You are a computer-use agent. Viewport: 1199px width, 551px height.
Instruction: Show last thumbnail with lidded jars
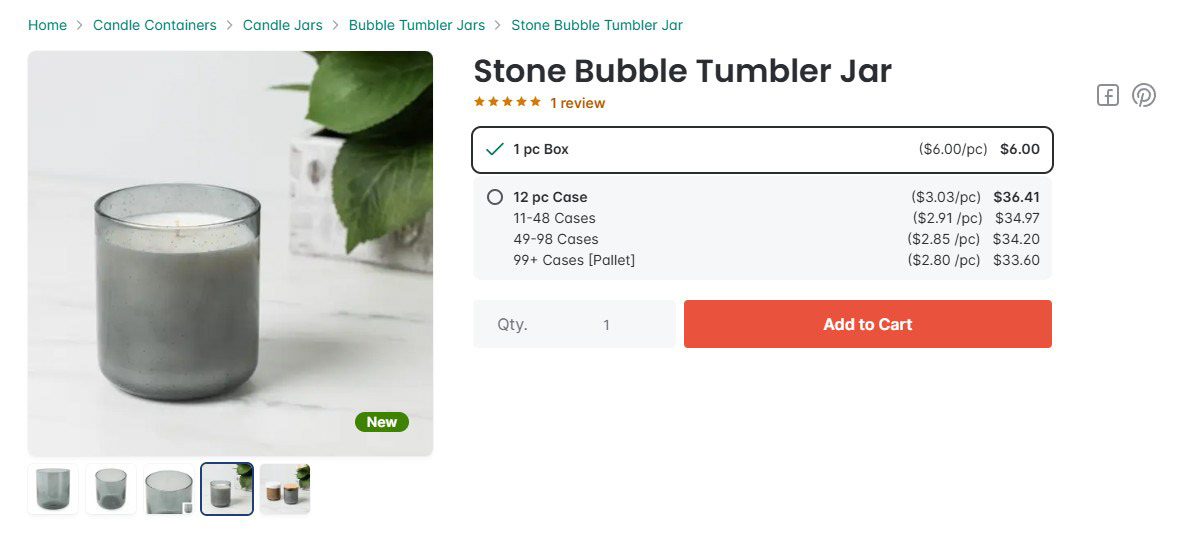pos(285,489)
